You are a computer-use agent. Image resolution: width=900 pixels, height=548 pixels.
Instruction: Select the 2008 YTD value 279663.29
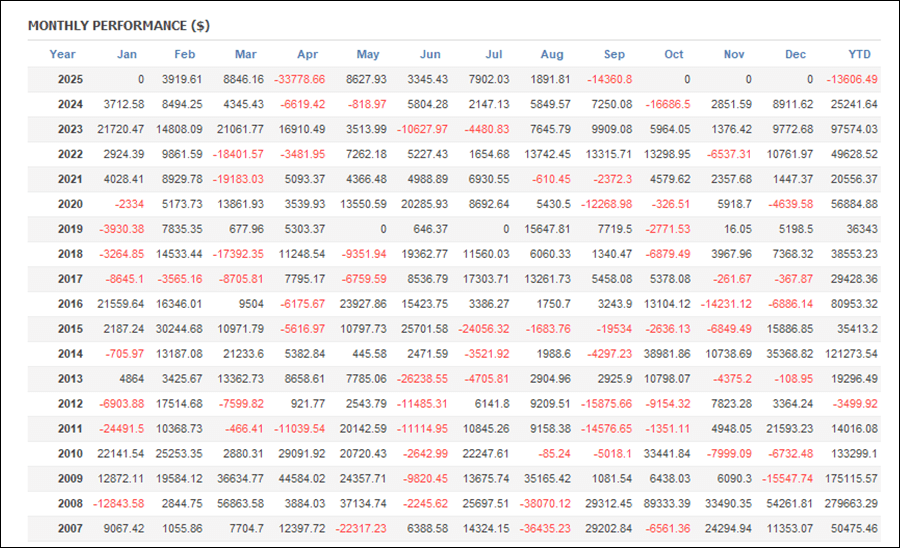click(847, 504)
